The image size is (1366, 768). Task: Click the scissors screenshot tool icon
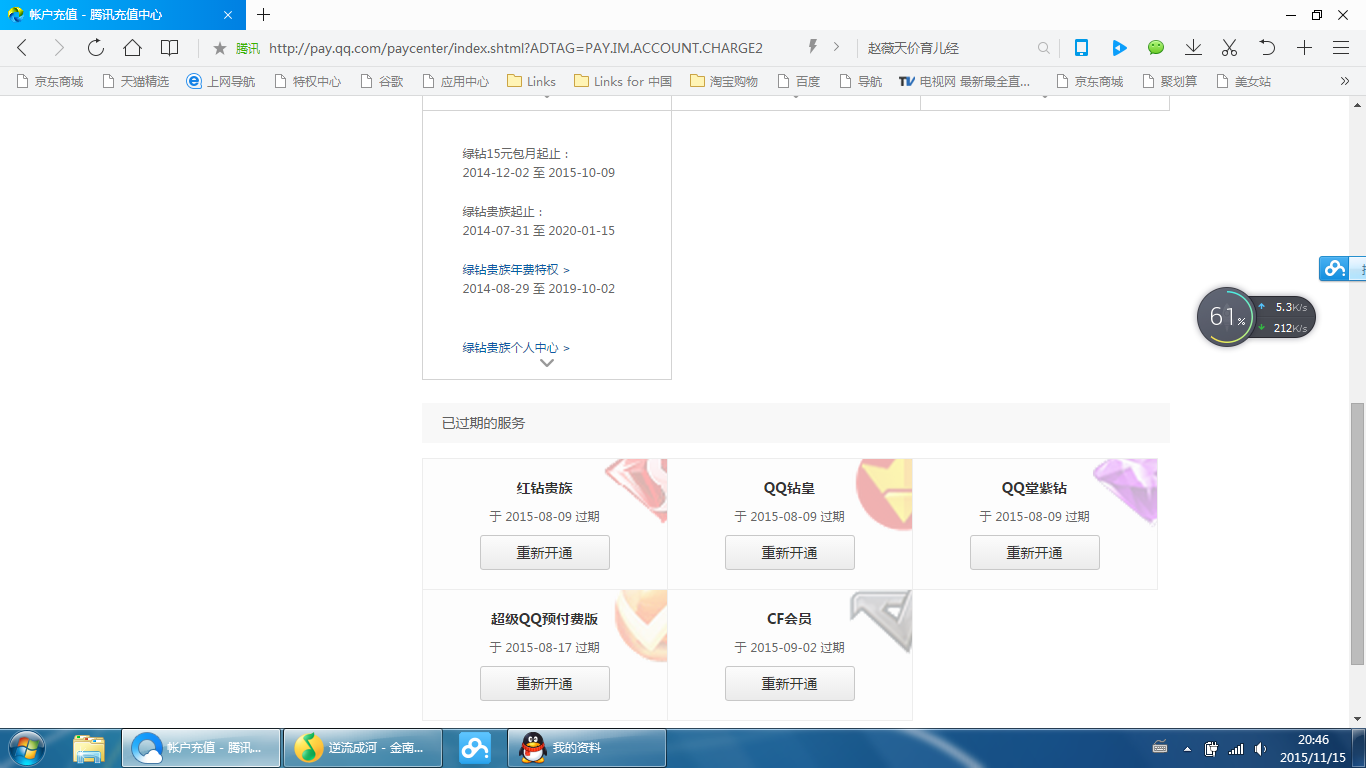pos(1230,48)
